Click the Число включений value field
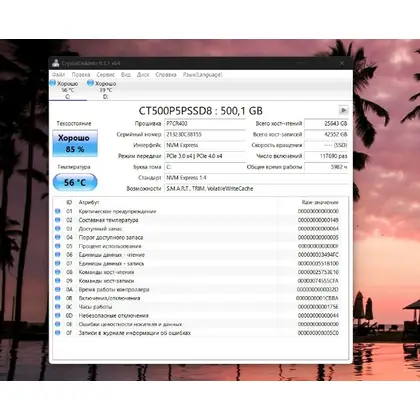The height and width of the screenshot is (420, 420). coord(327,156)
